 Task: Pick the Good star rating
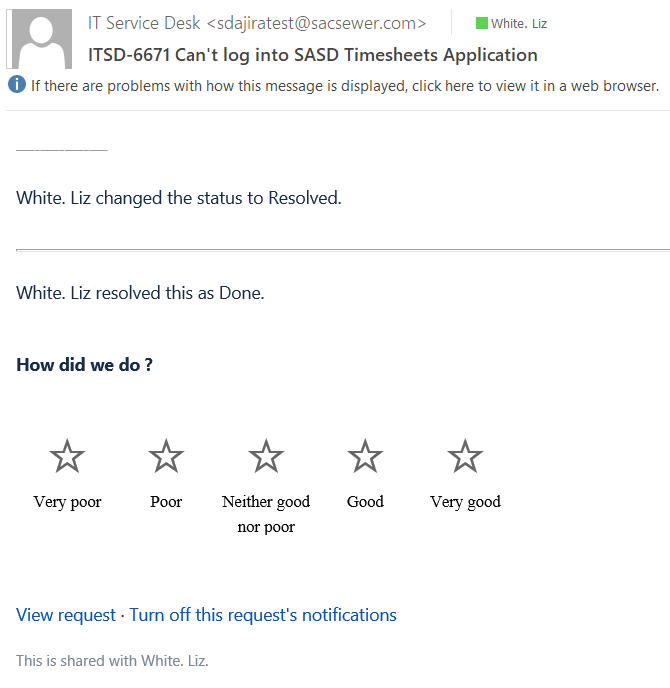tap(365, 456)
